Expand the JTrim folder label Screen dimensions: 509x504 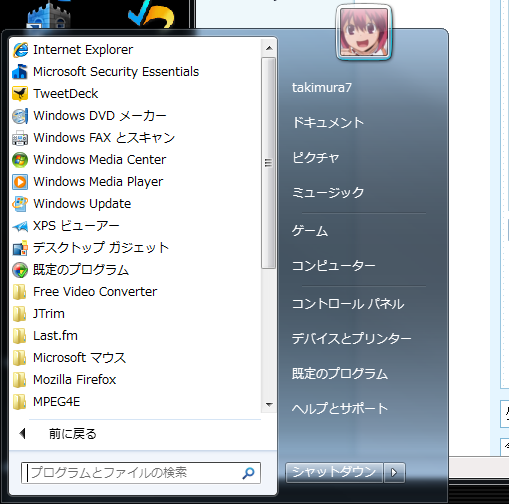coord(49,314)
